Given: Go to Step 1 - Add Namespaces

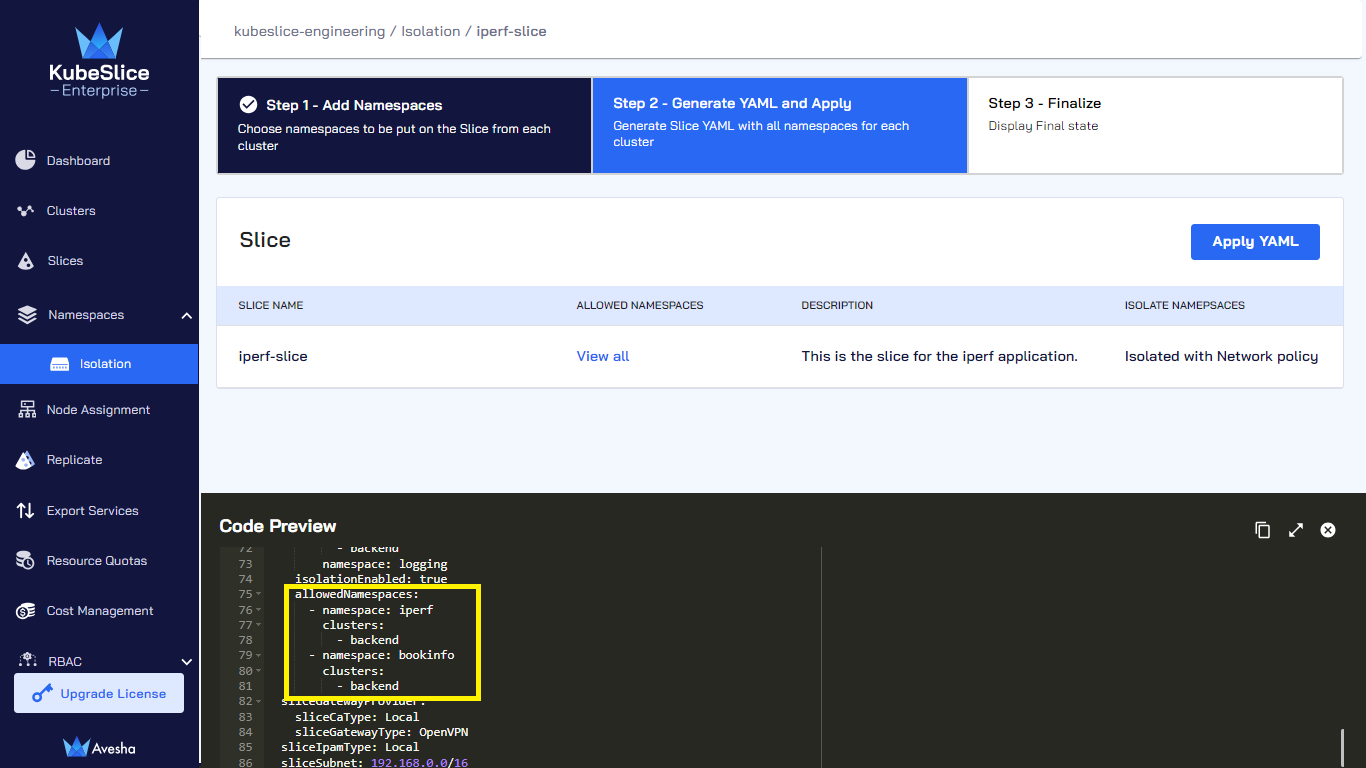Looking at the screenshot, I should (x=404, y=126).
